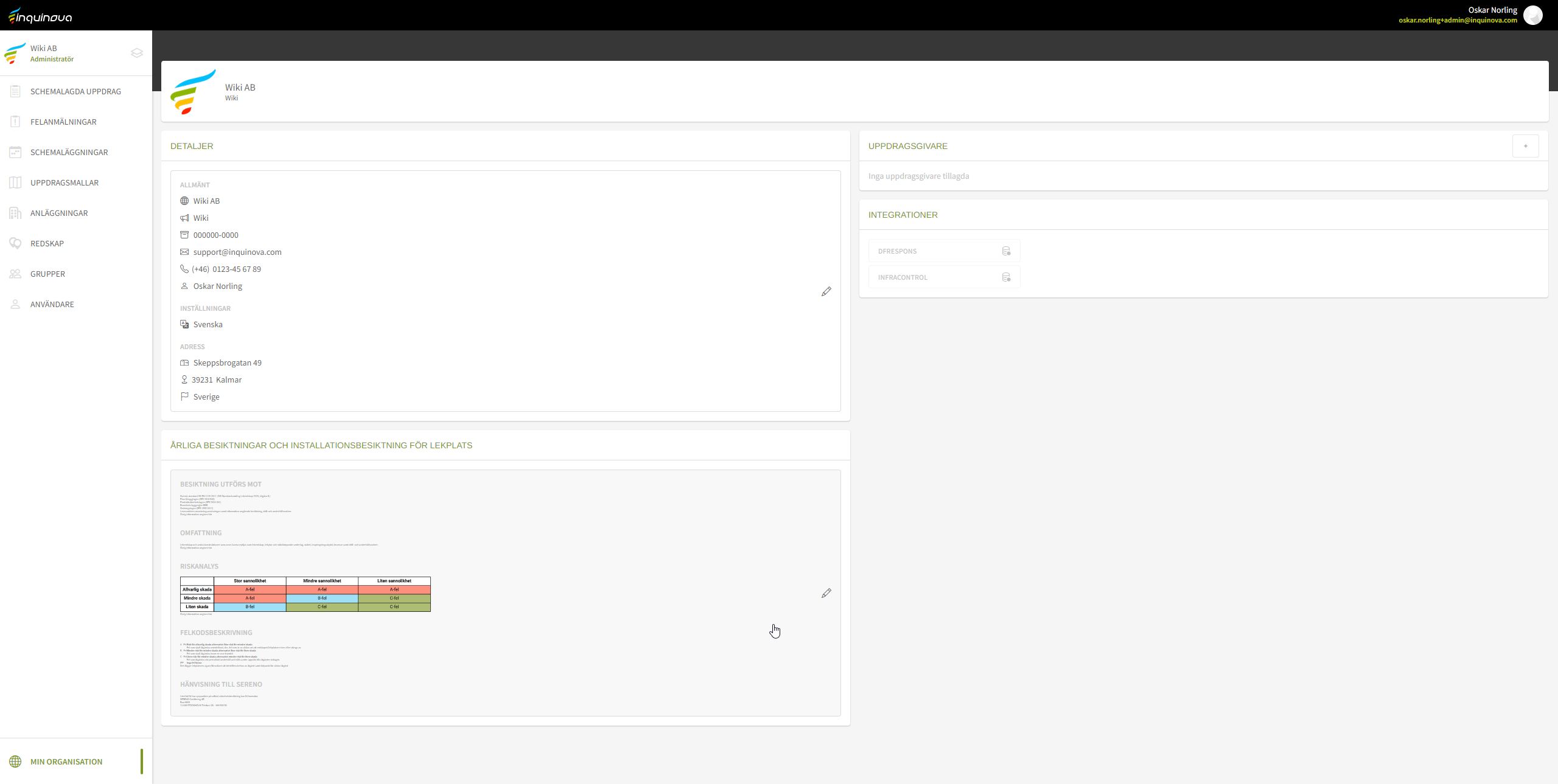Click the DFRESPONS database settings icon
The width and height of the screenshot is (1558, 784).
[1006, 251]
